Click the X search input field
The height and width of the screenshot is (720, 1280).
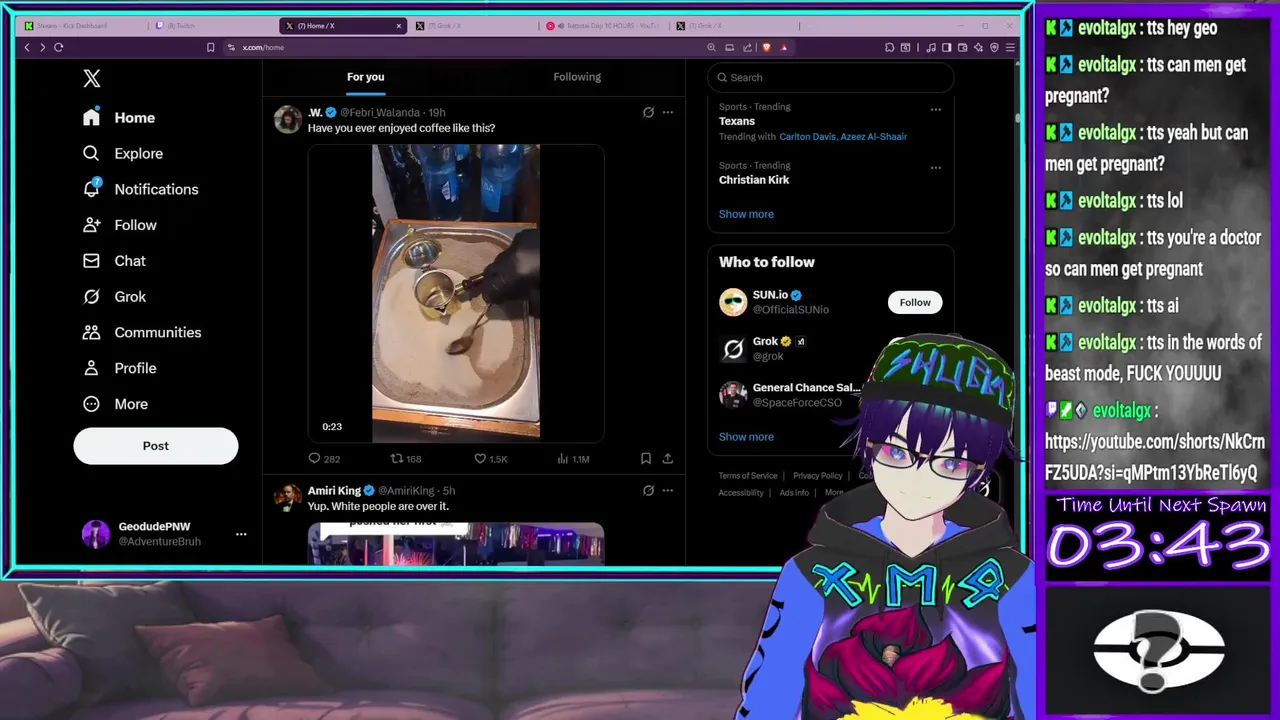831,77
